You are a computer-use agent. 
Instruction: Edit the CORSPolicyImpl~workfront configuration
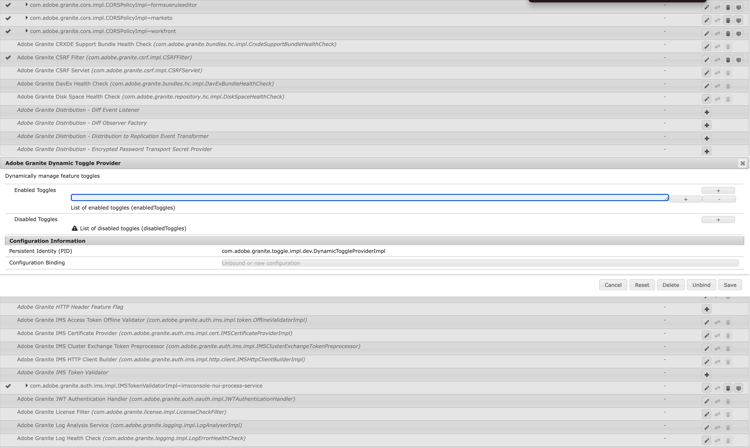pyautogui.click(x=706, y=33)
